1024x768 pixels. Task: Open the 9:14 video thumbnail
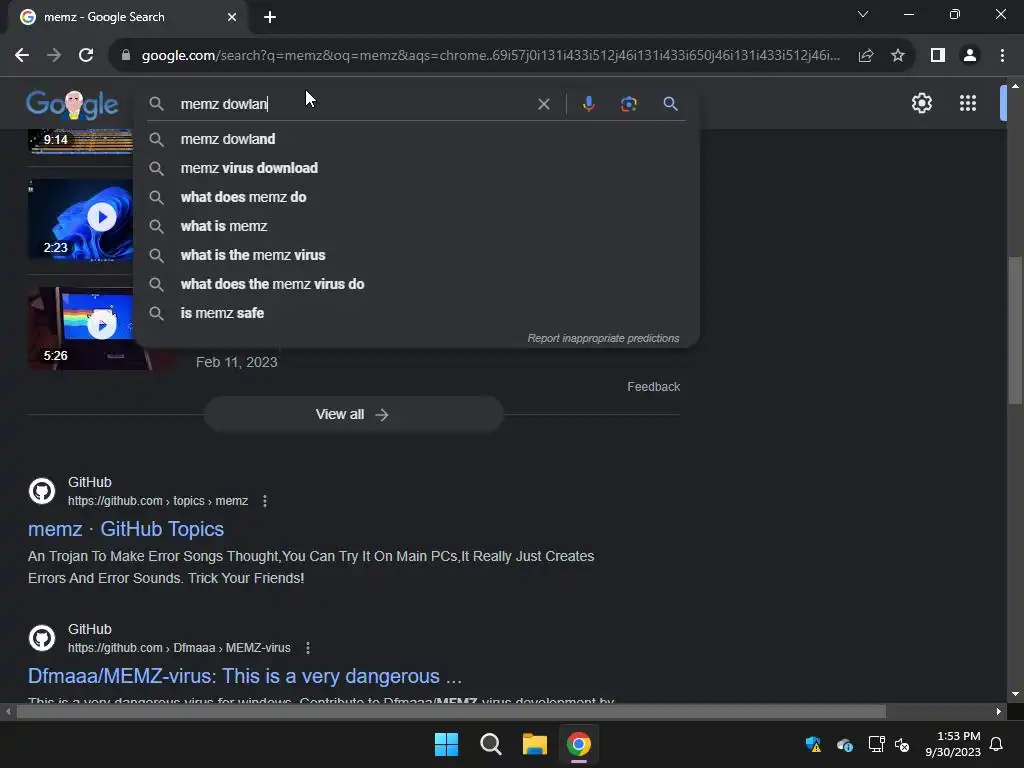tap(81, 140)
